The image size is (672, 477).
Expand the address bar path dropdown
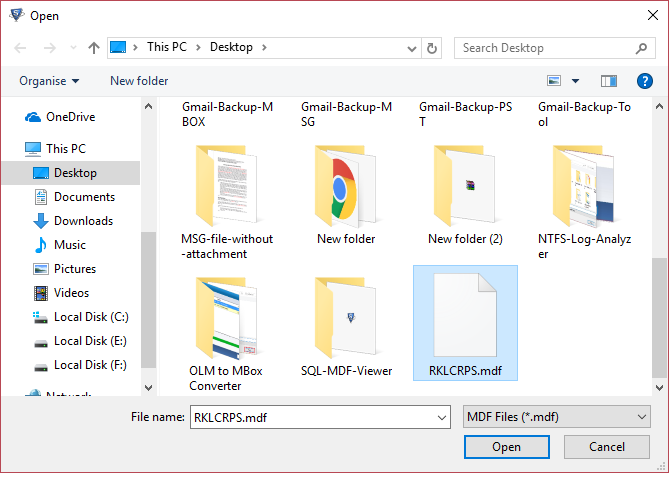[411, 47]
